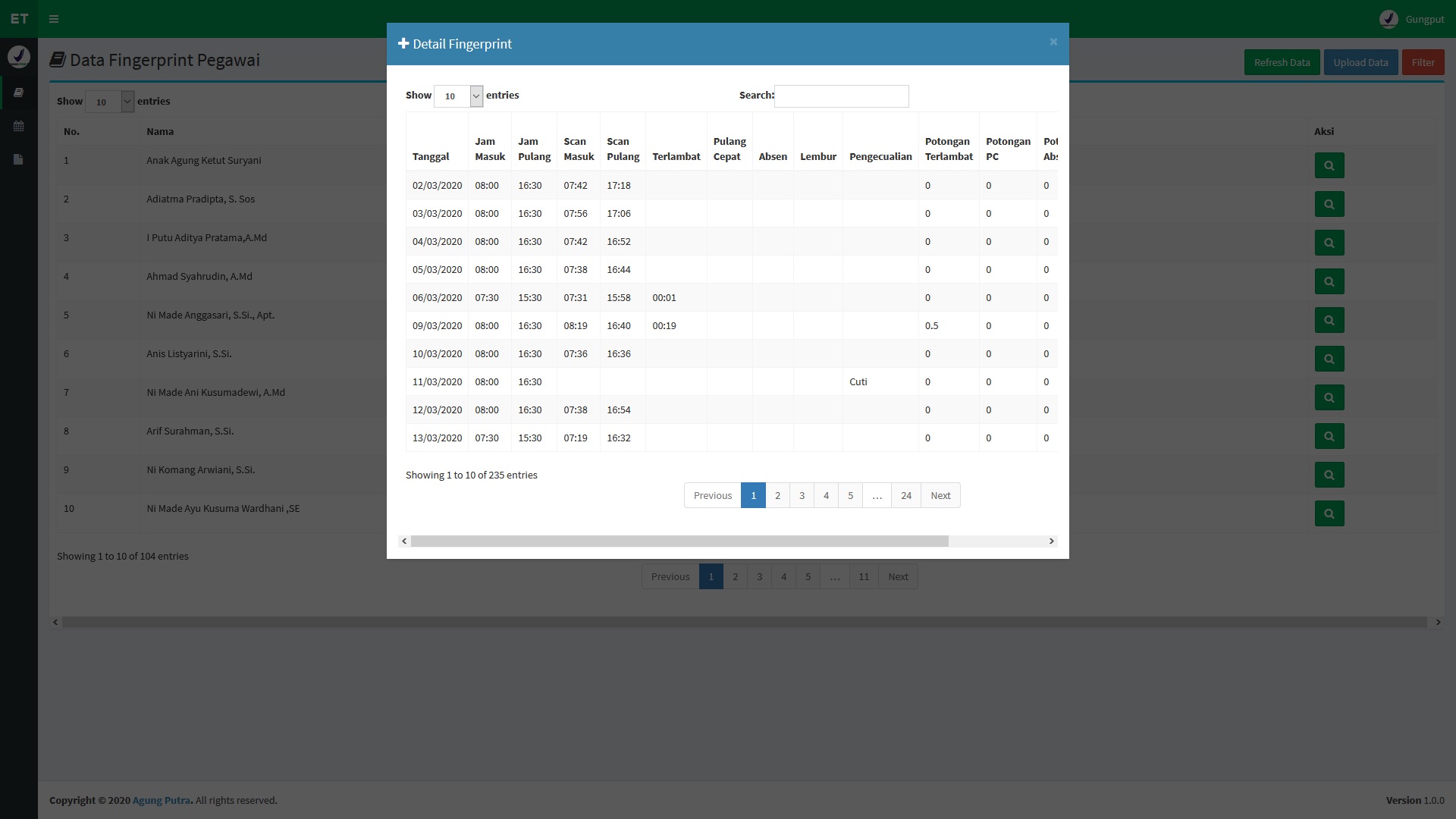The height and width of the screenshot is (819, 1456).
Task: Click Next in the modal pagination
Action: (x=940, y=495)
